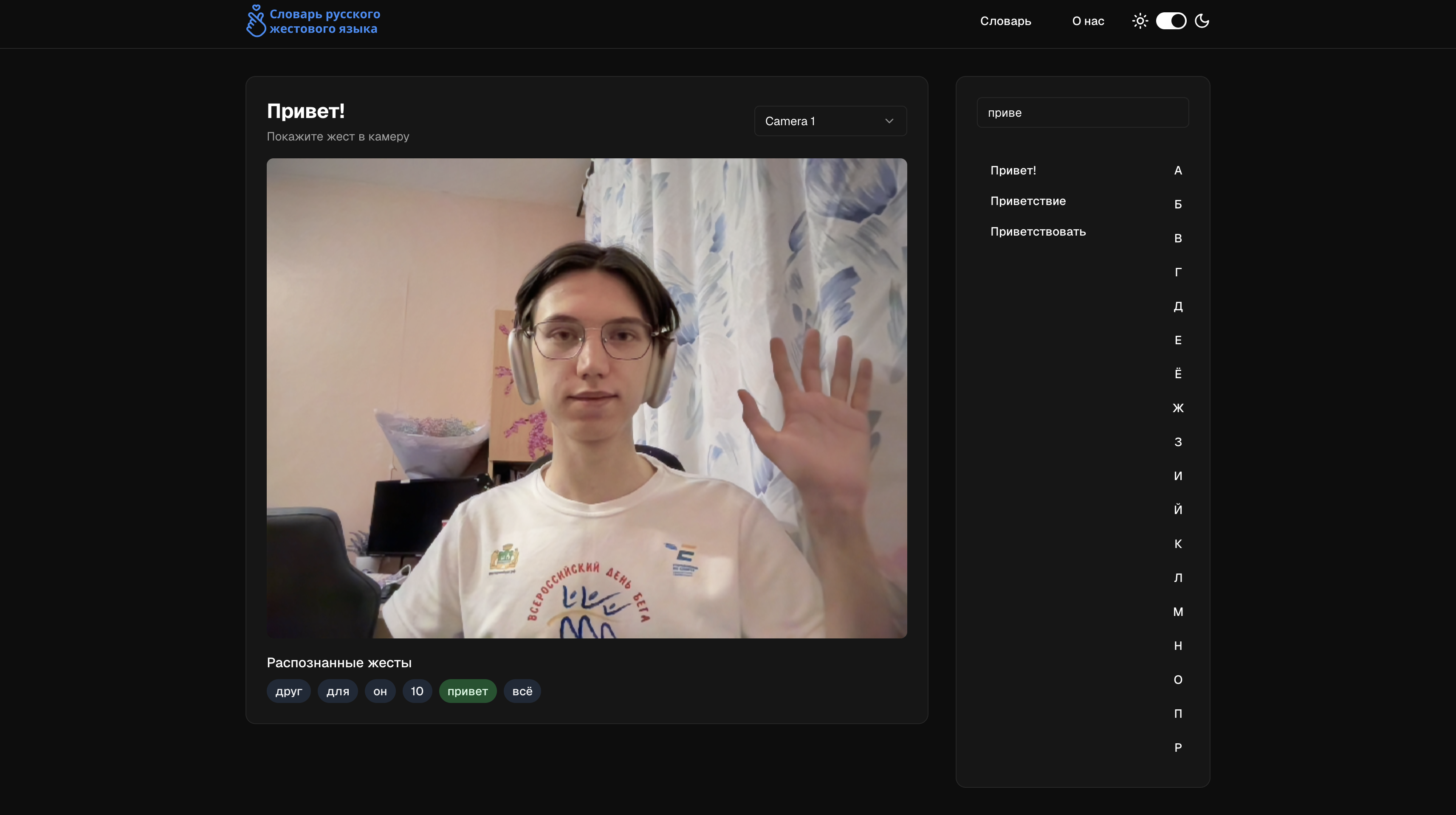Click the snapping-fingers hand logo icon
The width and height of the screenshot is (1456, 815).
point(255,21)
